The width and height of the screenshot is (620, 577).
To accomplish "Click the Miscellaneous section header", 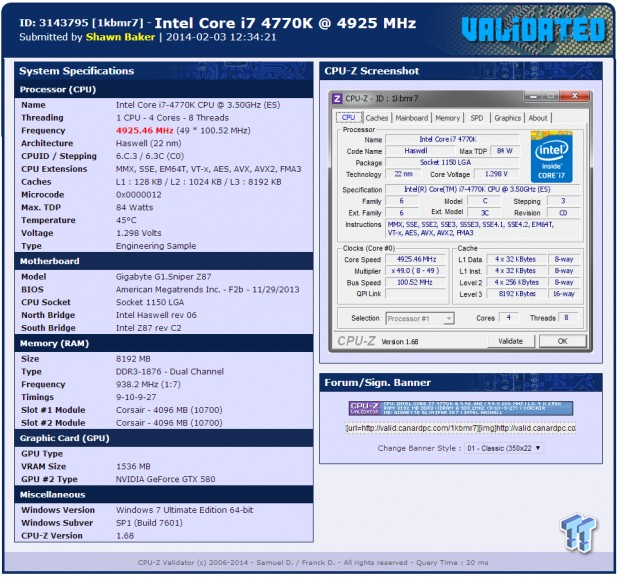I will click(x=164, y=495).
